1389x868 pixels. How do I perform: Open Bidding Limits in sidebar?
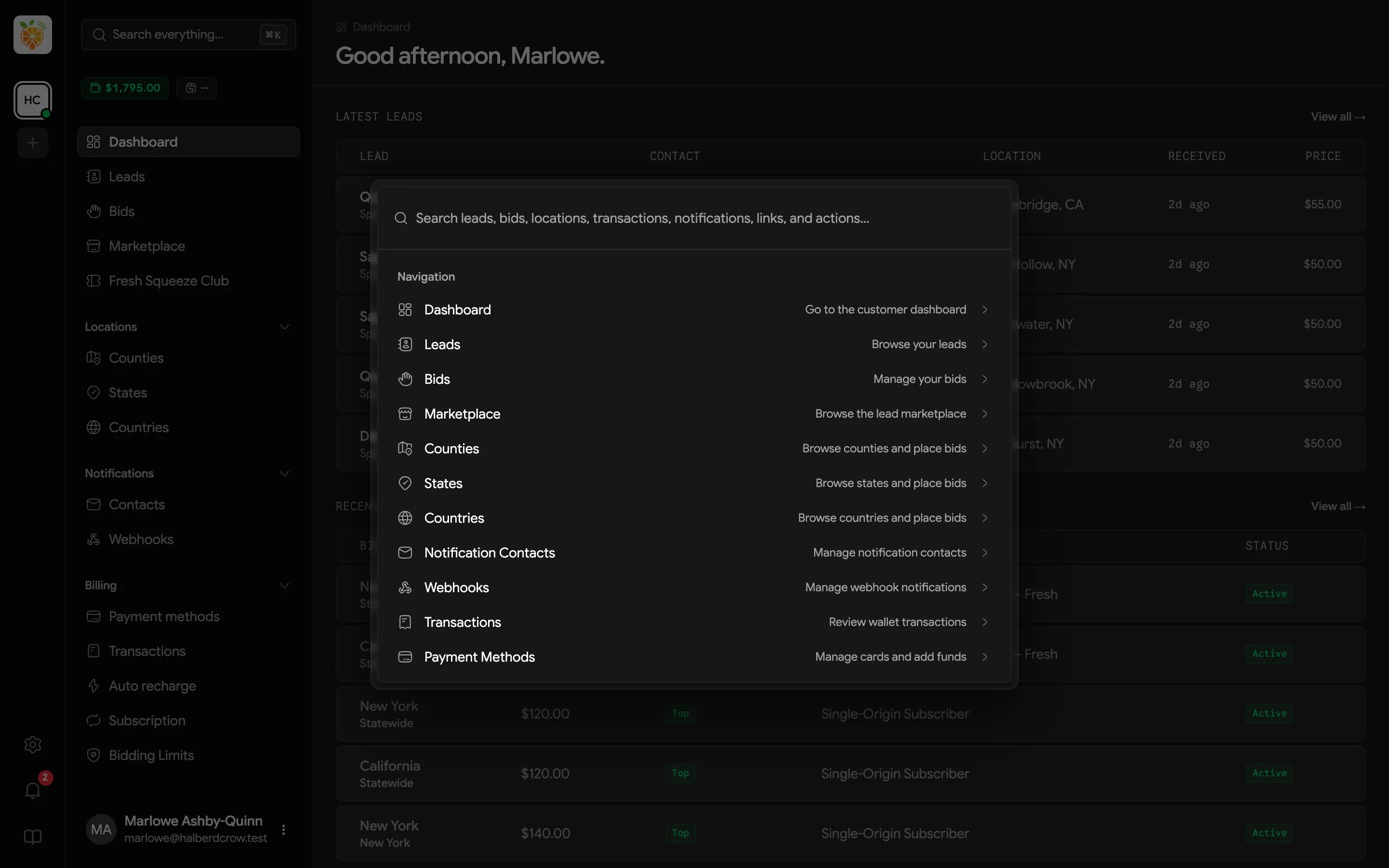click(188, 756)
